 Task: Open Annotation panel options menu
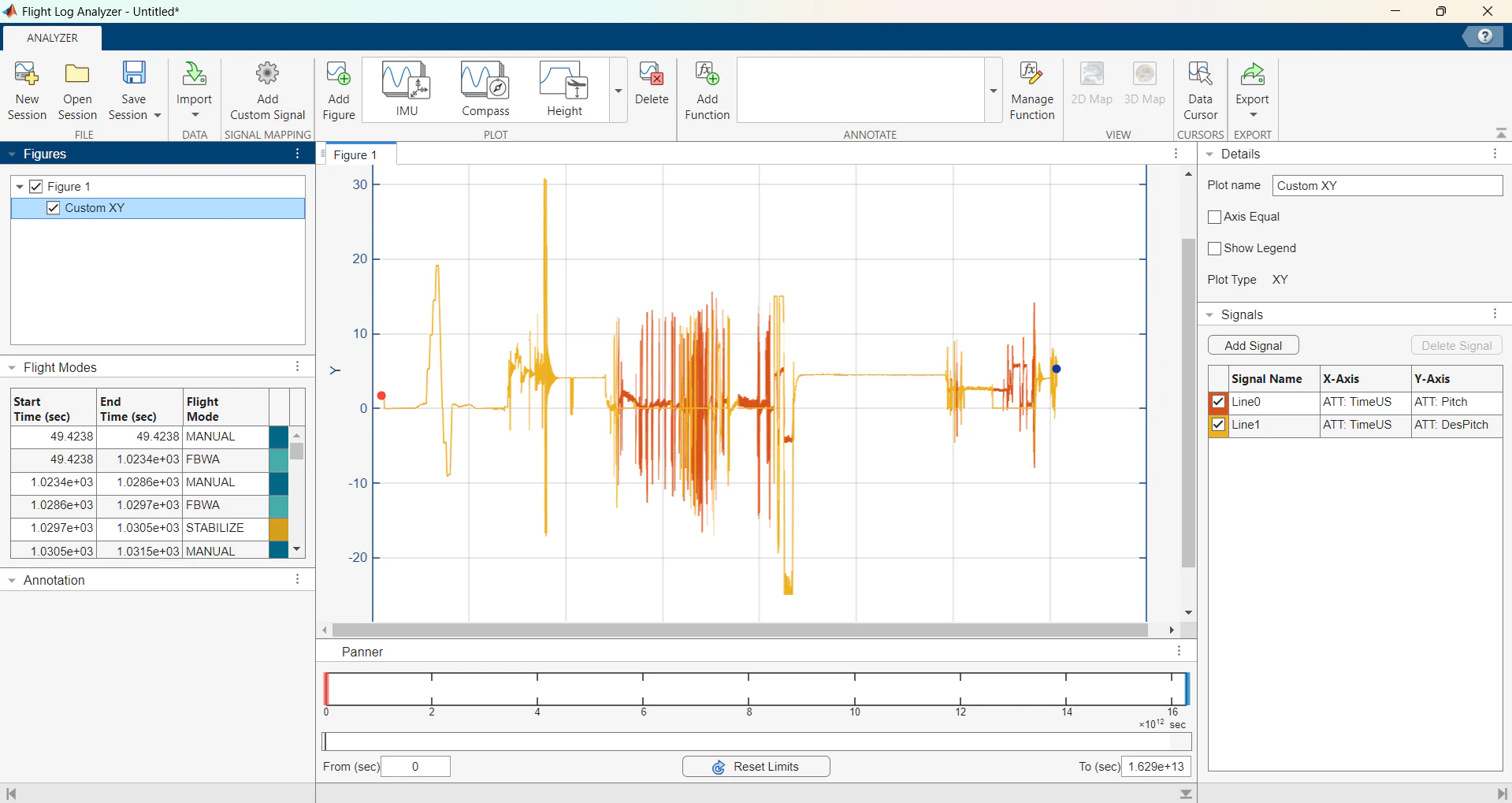tap(298, 579)
